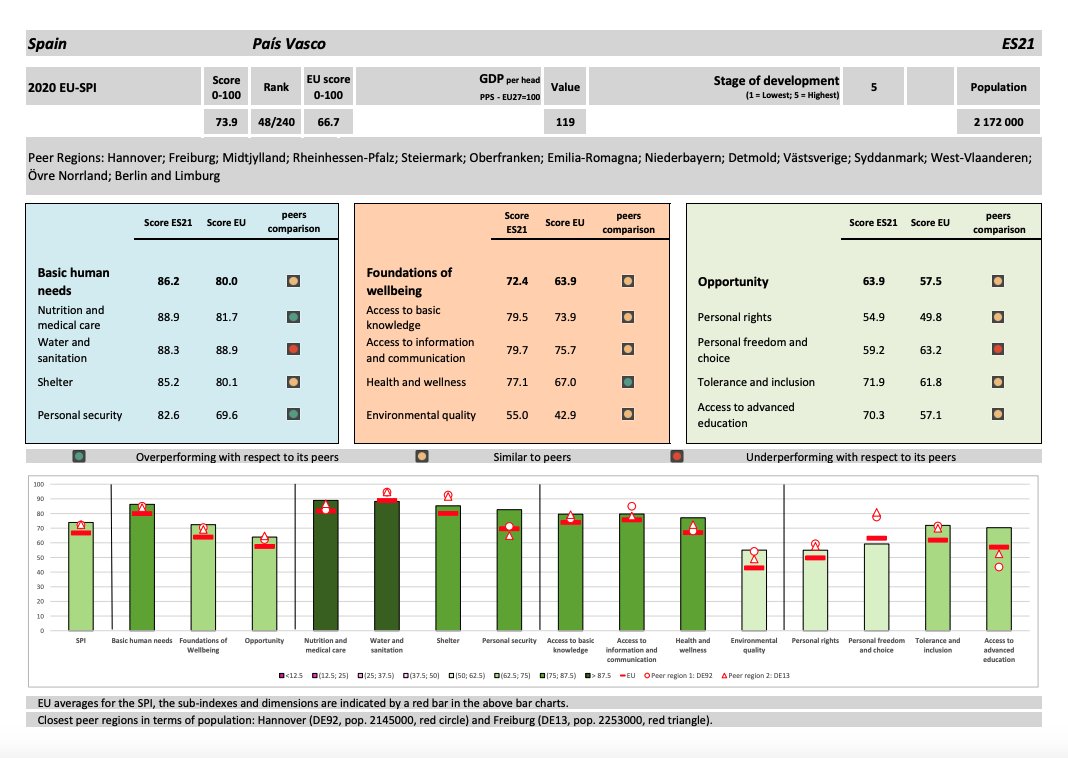Click the "> 87.5" chart legend swatch

tap(588, 676)
